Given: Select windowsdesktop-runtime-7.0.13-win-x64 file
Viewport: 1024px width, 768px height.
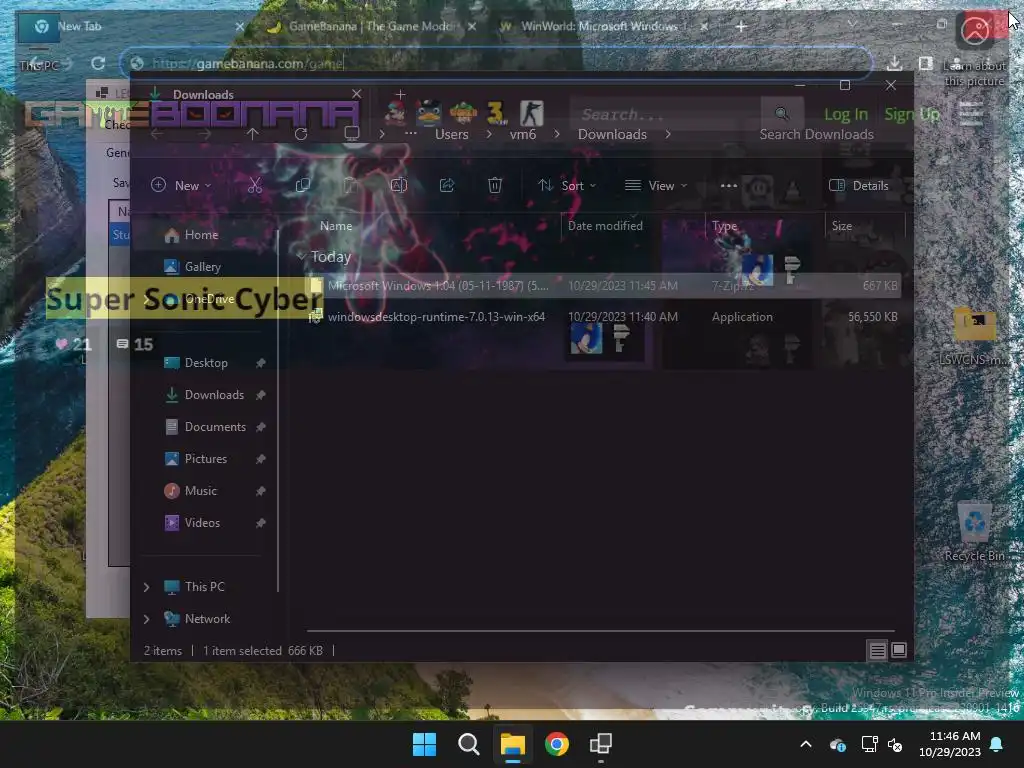Looking at the screenshot, I should click(x=605, y=317).
